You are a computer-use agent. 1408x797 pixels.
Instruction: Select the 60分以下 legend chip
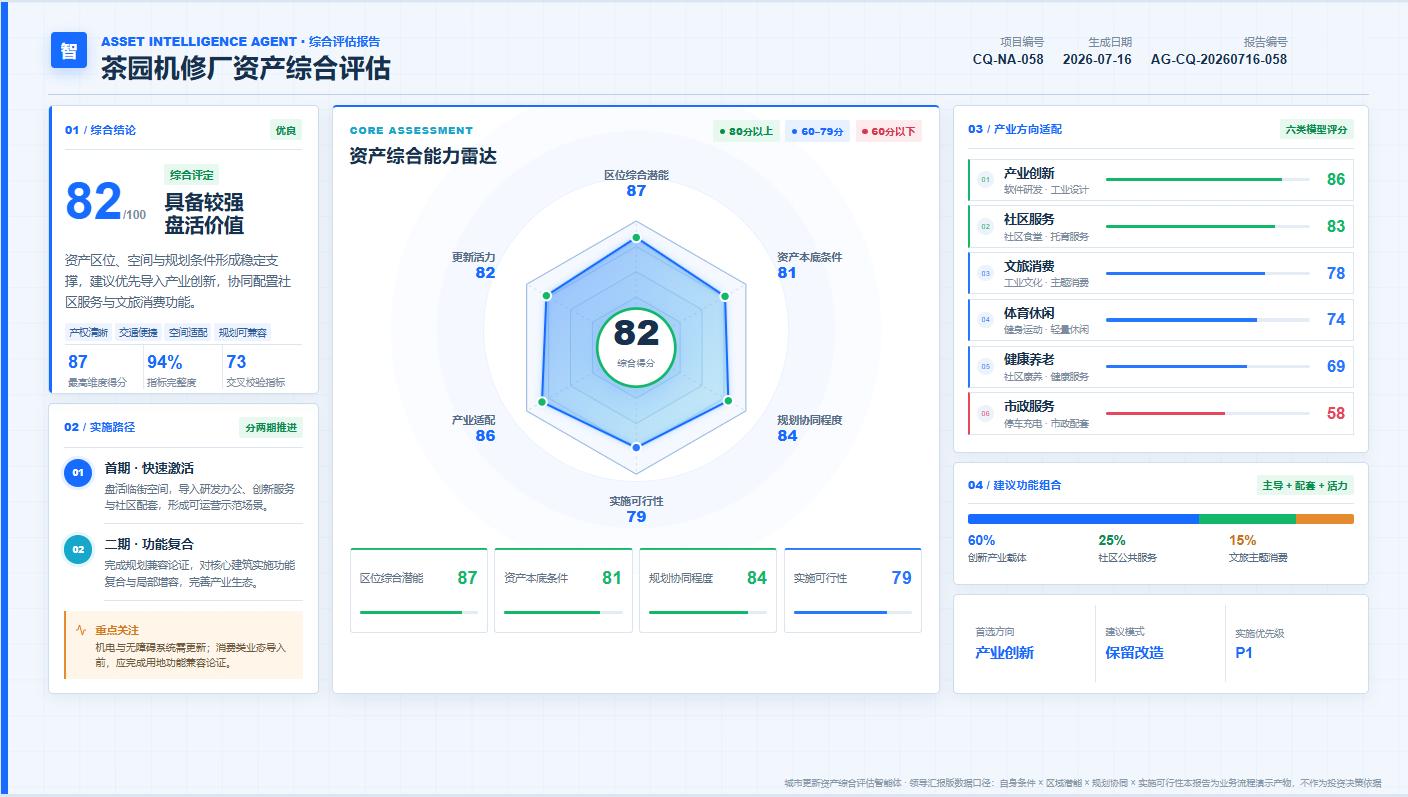(x=888, y=131)
